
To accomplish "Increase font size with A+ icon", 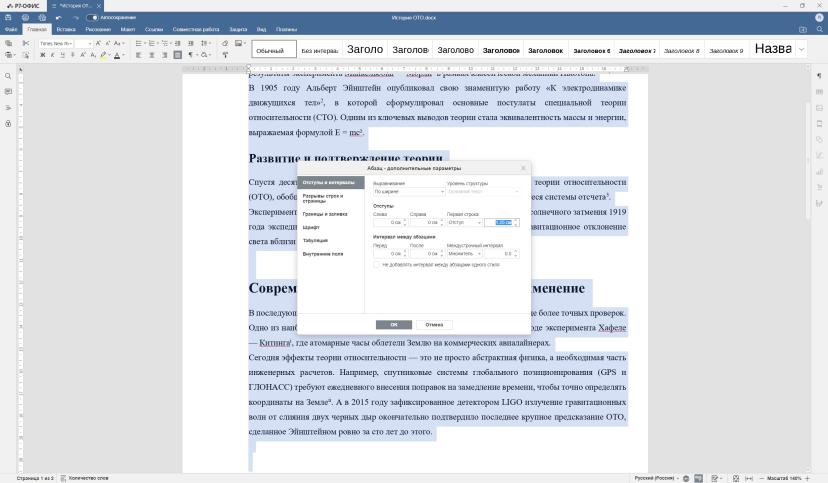I will point(98,43).
